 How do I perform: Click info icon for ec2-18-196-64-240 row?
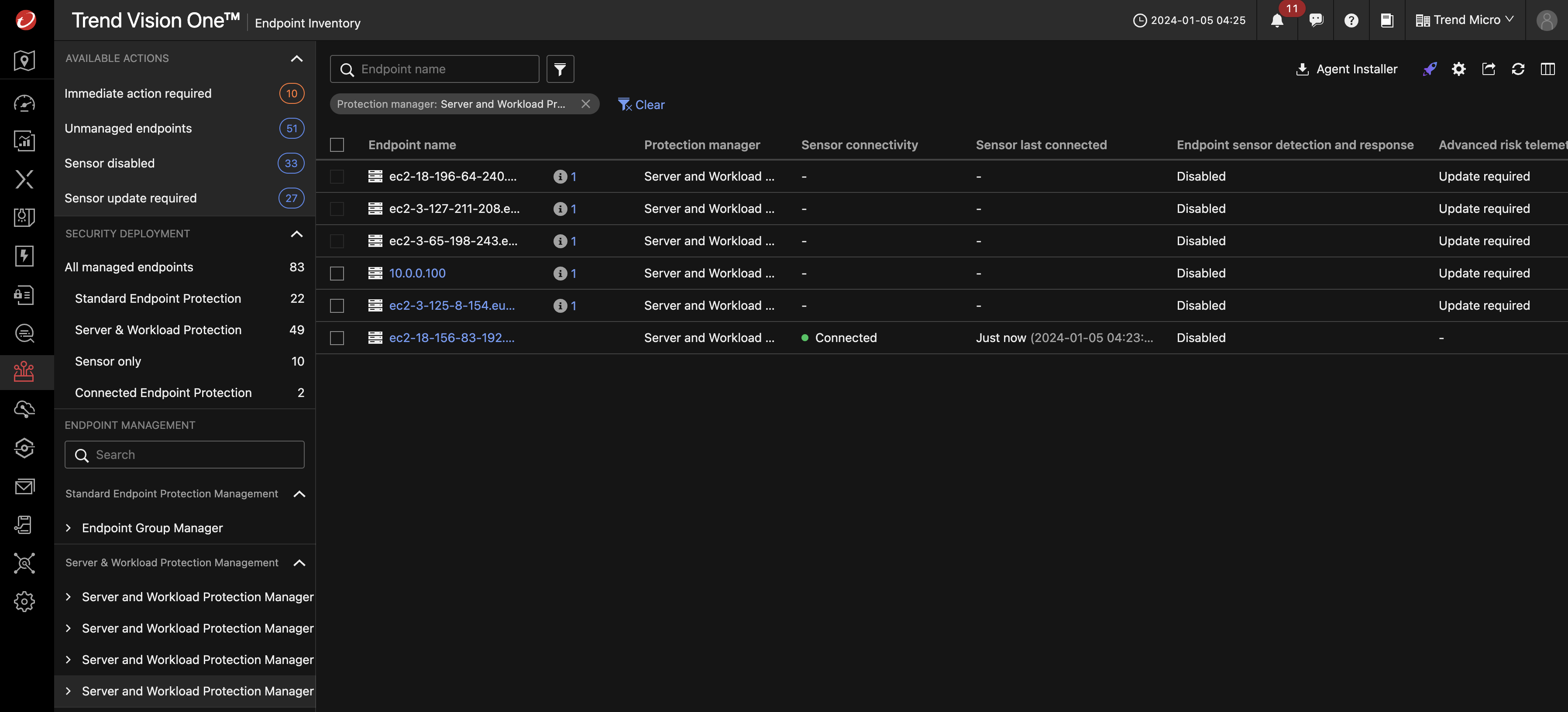tap(560, 177)
